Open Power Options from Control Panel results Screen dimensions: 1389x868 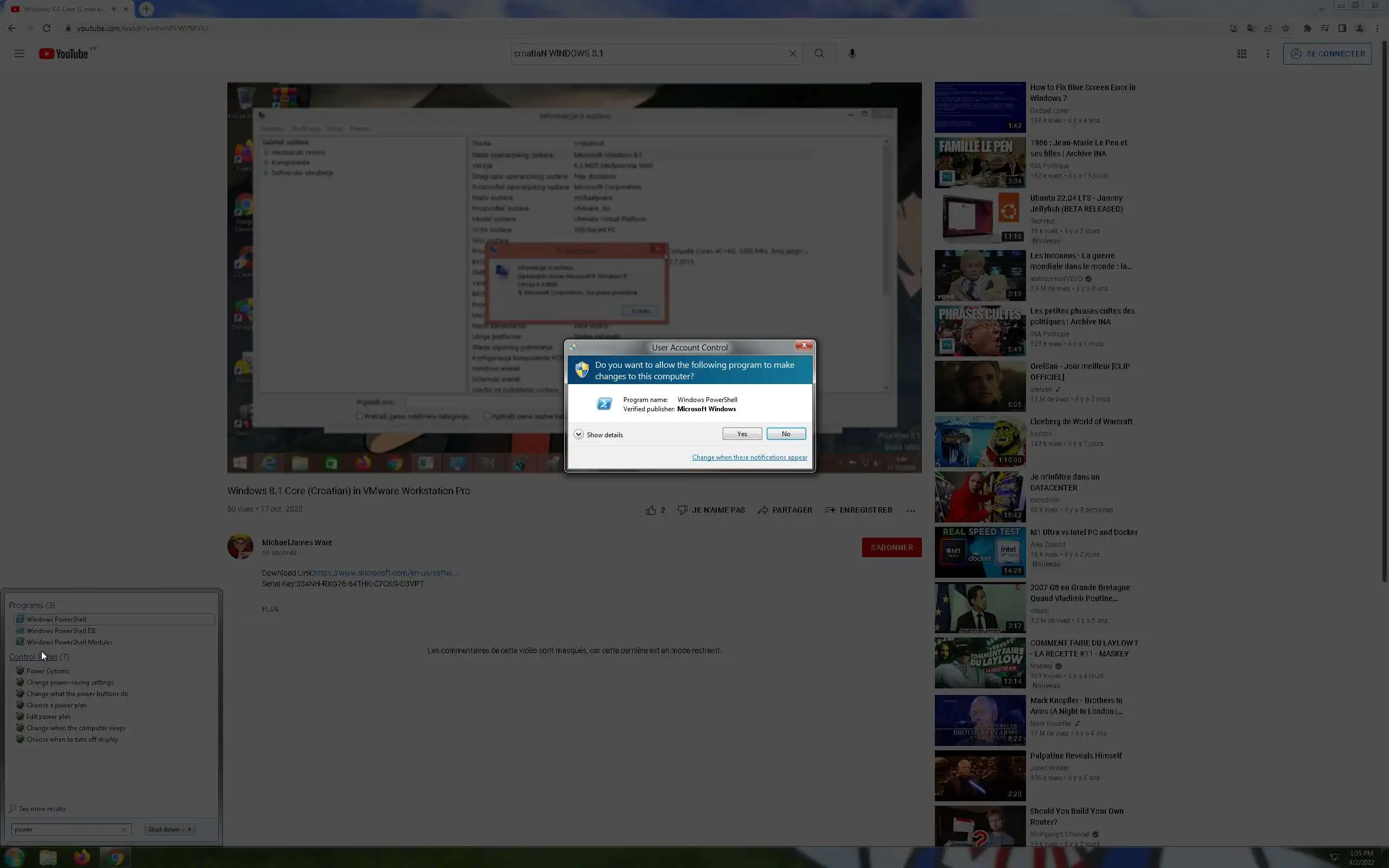tap(47, 671)
